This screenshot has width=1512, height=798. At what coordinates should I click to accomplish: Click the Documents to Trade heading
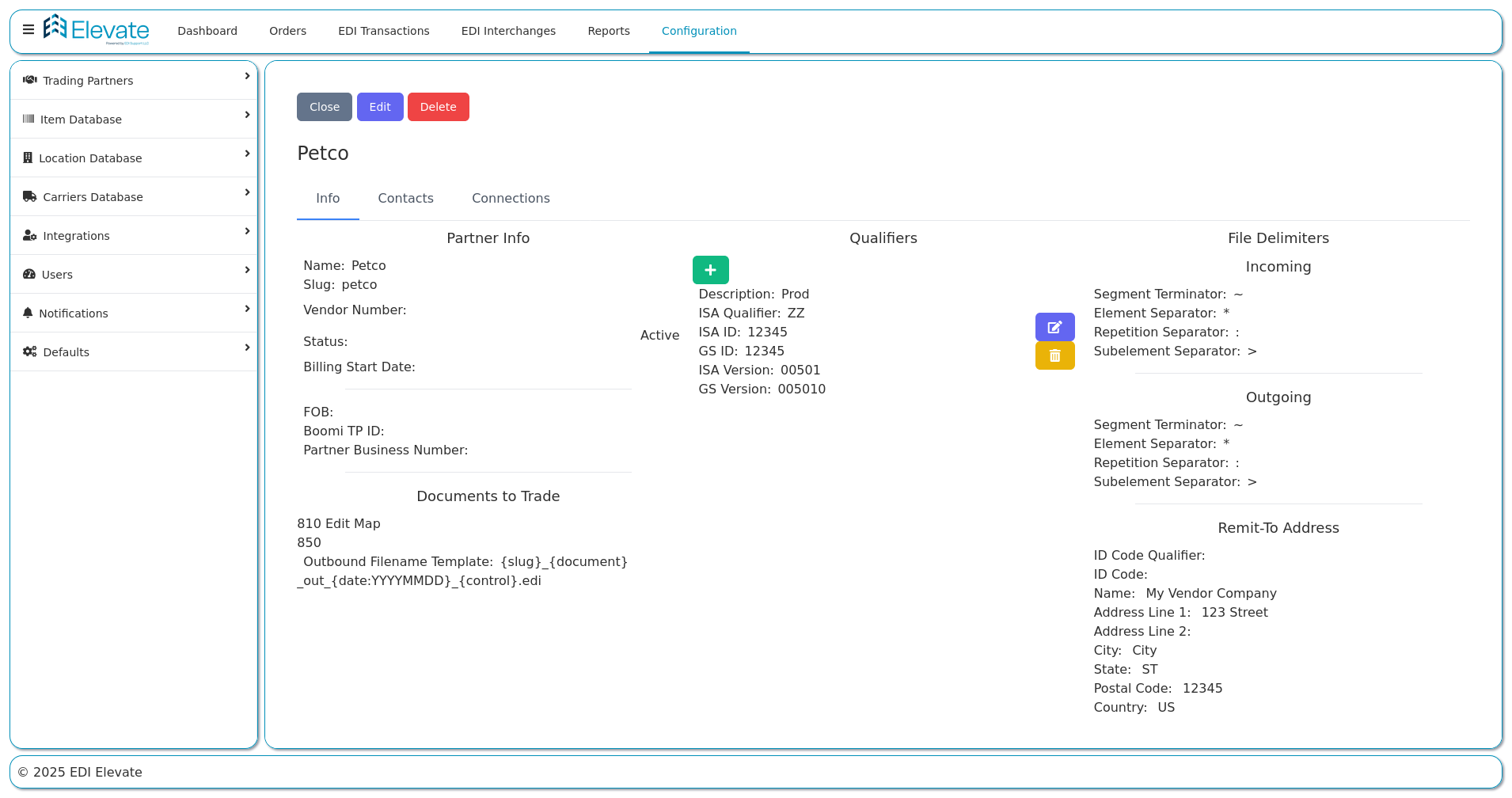pyautogui.click(x=488, y=496)
